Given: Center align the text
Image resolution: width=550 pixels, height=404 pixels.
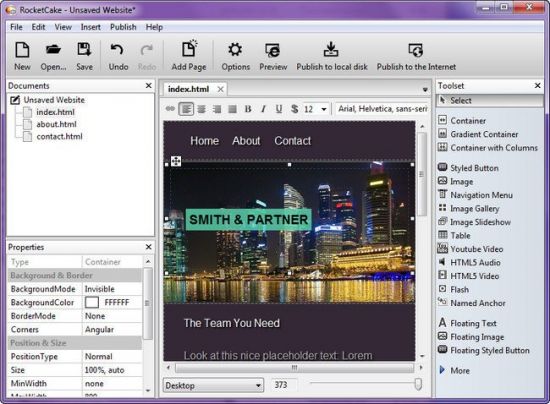Looking at the screenshot, I should tap(201, 109).
